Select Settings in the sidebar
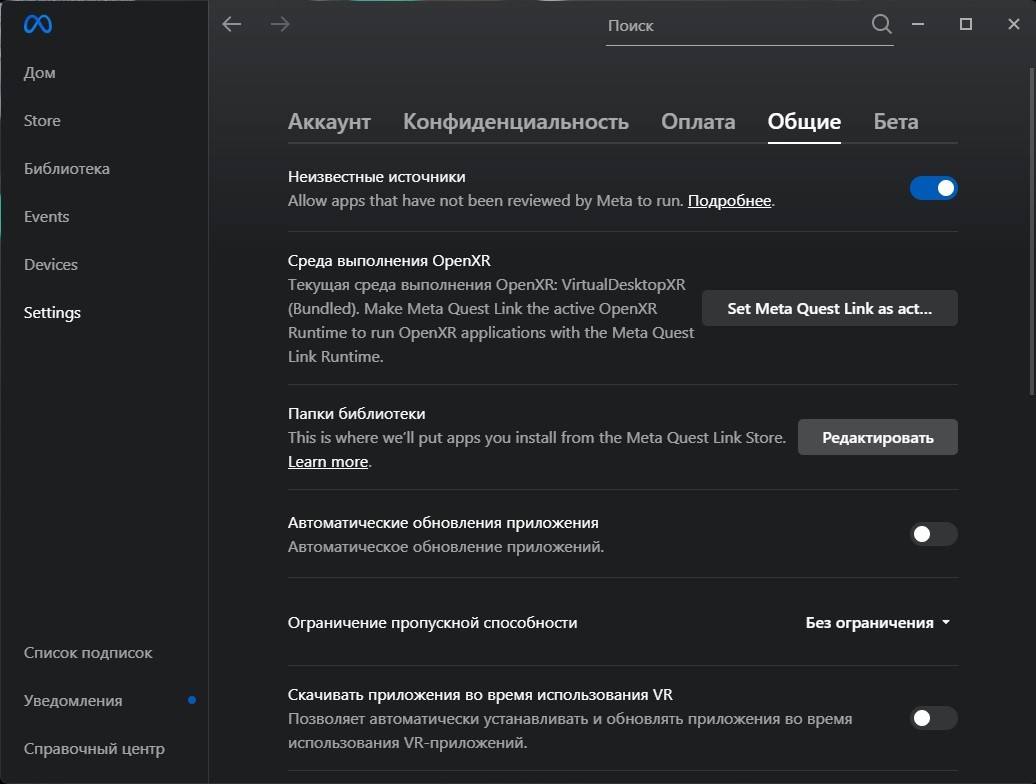 pos(52,312)
